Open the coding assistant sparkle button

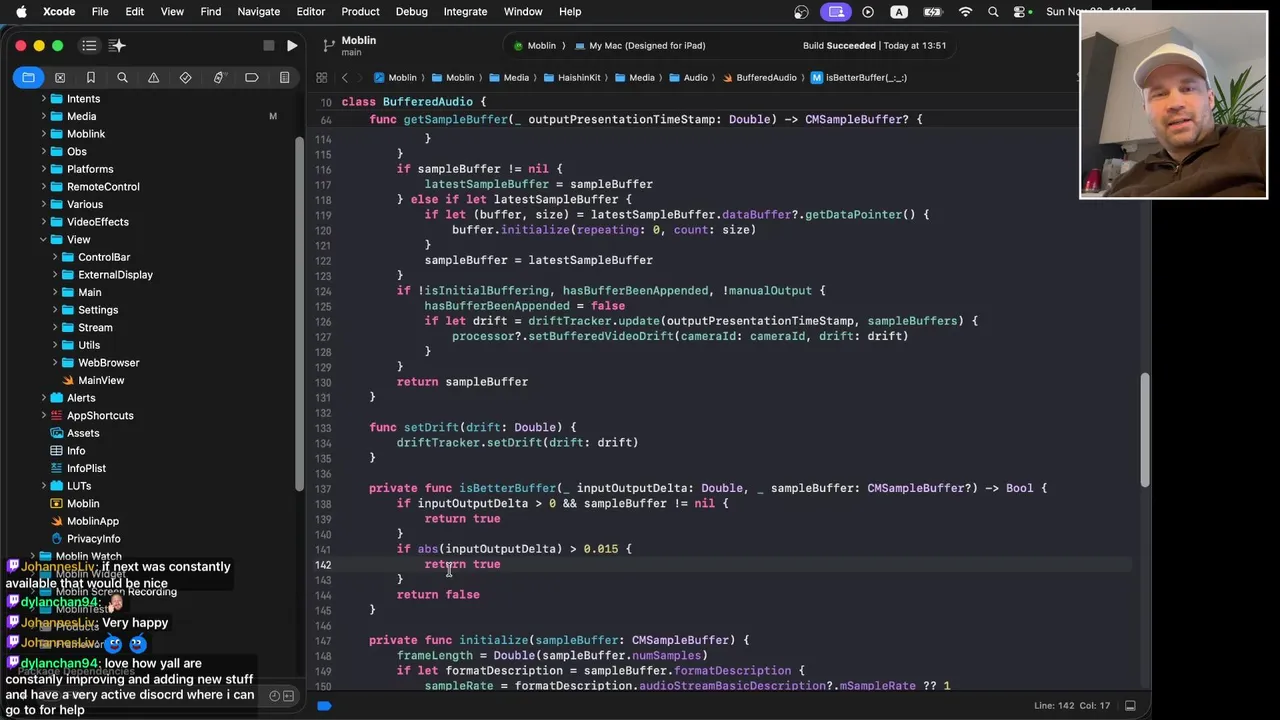pos(117,45)
